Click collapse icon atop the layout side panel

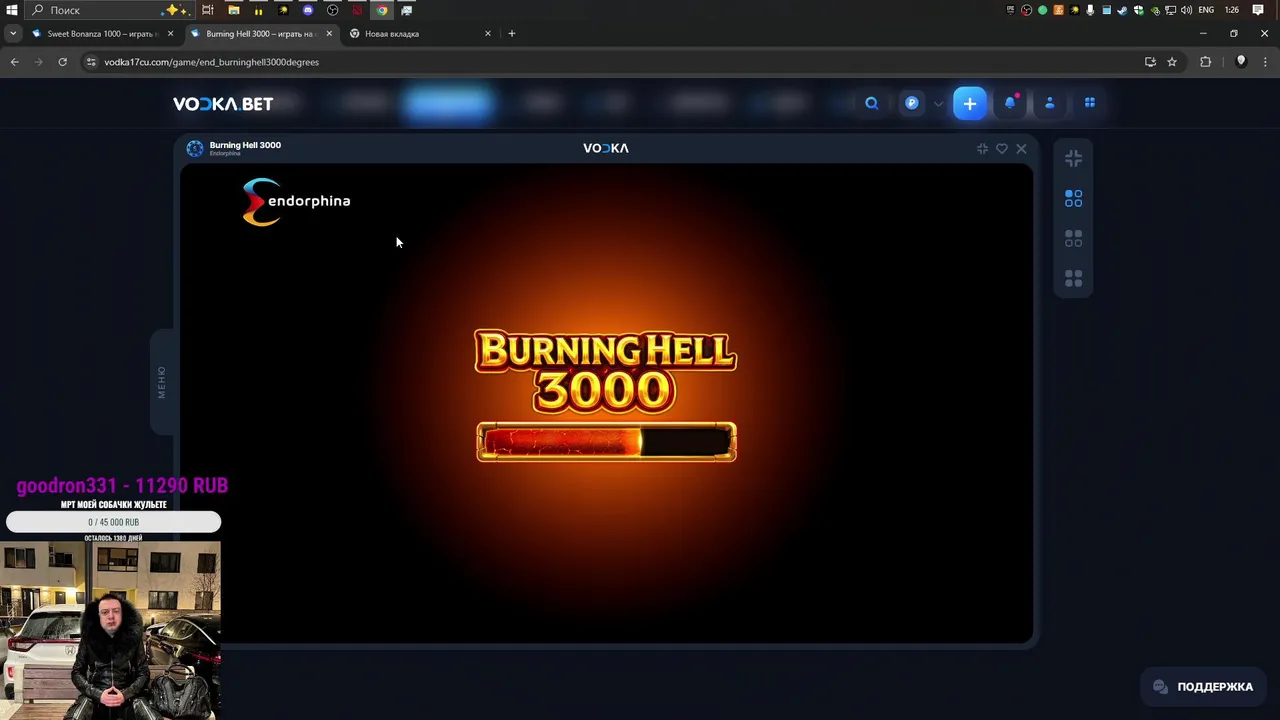coord(1073,158)
